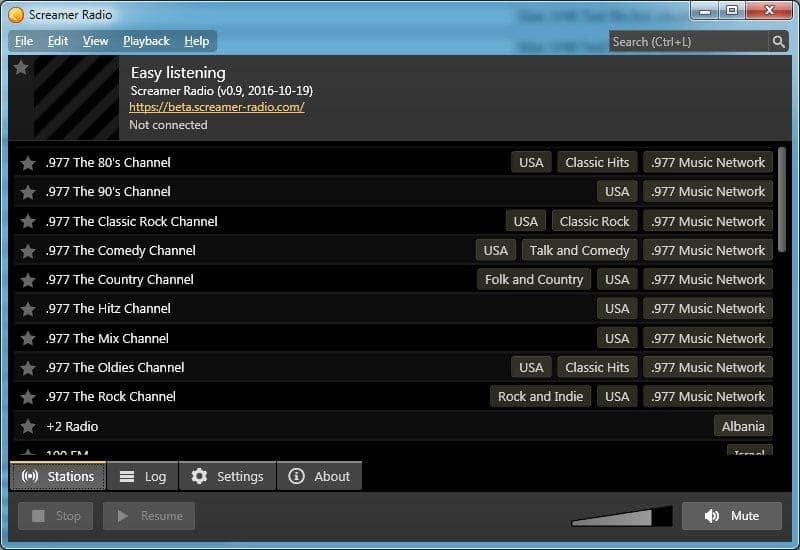The height and width of the screenshot is (550, 800).
Task: Click star beside .977 The Mix Channel
Action: click(x=28, y=339)
